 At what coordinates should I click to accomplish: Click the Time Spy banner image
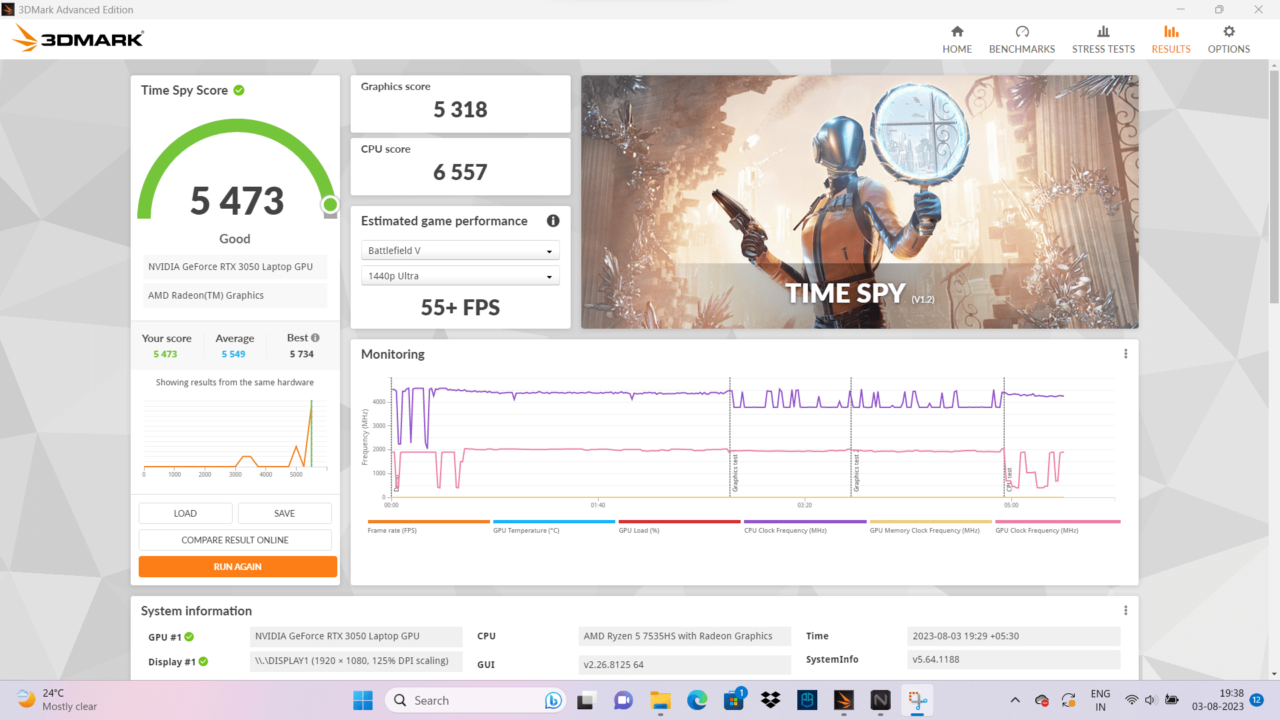(859, 202)
